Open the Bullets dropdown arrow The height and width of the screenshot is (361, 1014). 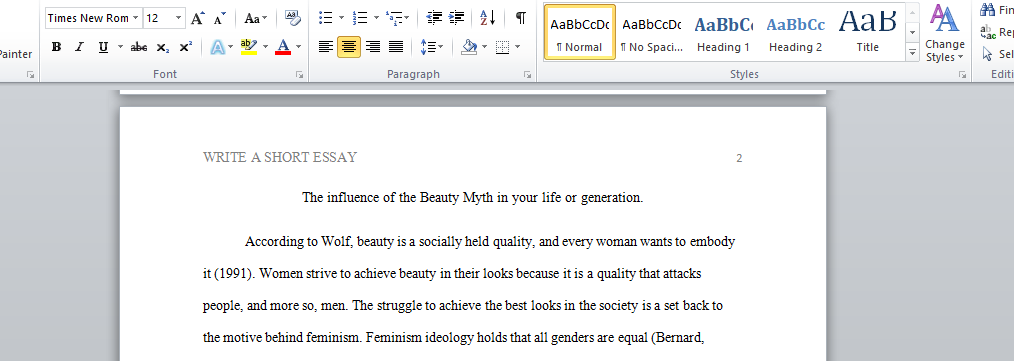coord(341,18)
